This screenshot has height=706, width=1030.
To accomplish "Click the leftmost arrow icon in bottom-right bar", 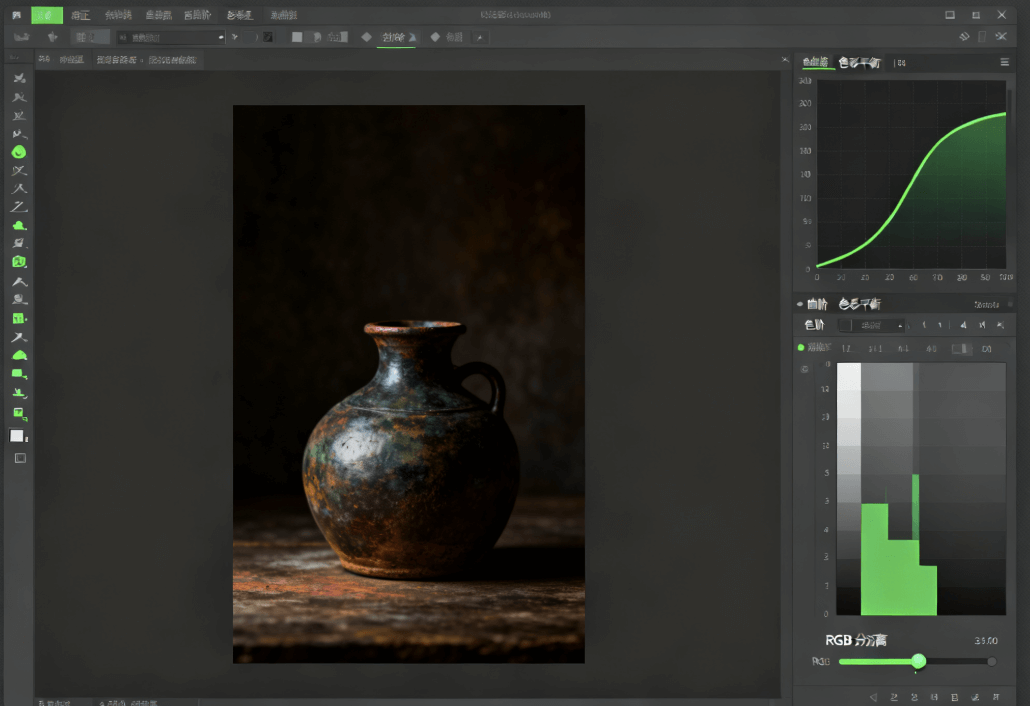I will coord(873,696).
